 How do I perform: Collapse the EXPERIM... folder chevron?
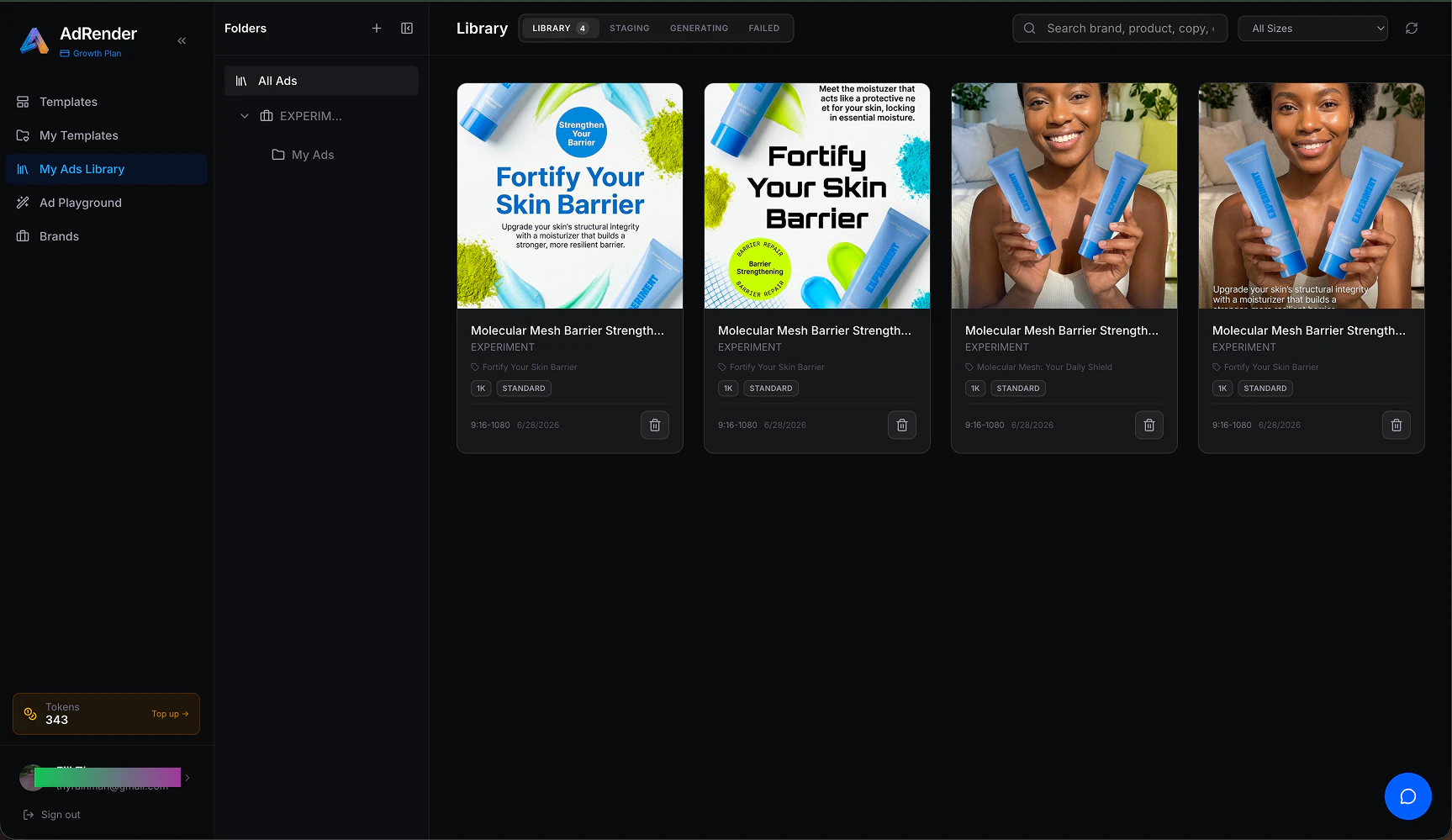coord(245,116)
